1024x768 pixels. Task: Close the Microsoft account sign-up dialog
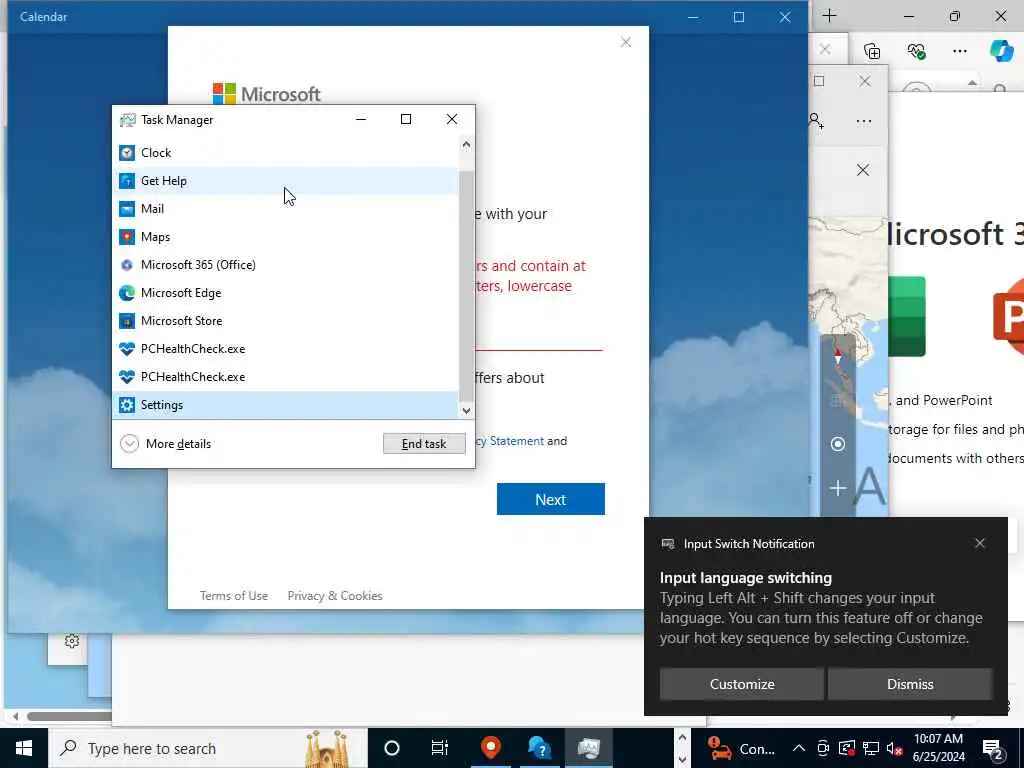coord(626,42)
